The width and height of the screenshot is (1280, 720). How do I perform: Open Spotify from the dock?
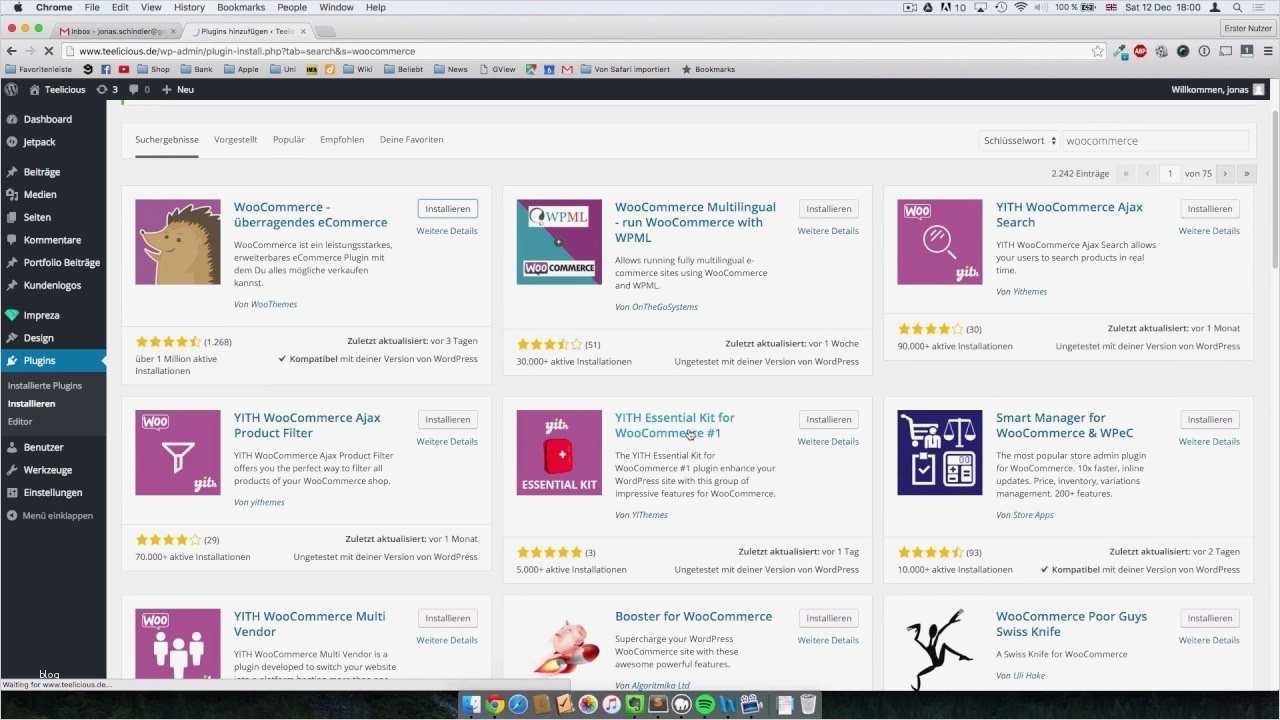coord(704,704)
